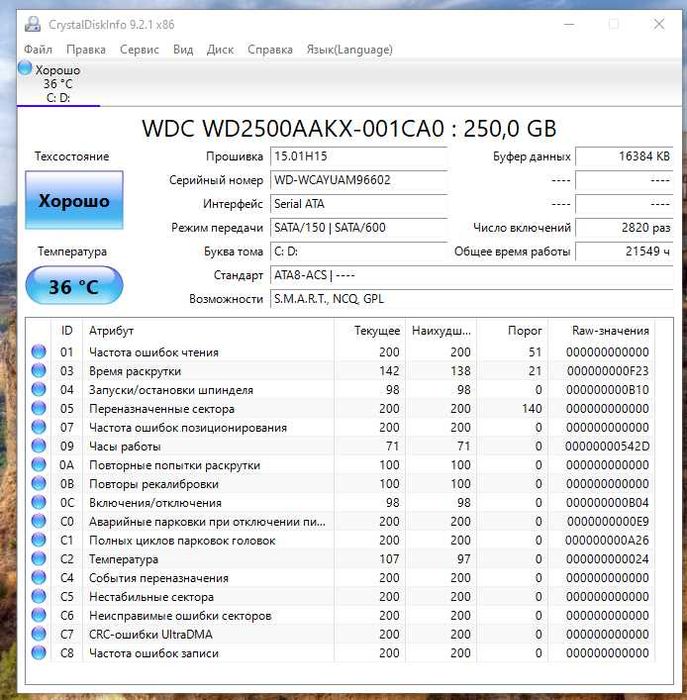Select the Частота ошибок чтения attribute row

click(x=340, y=352)
